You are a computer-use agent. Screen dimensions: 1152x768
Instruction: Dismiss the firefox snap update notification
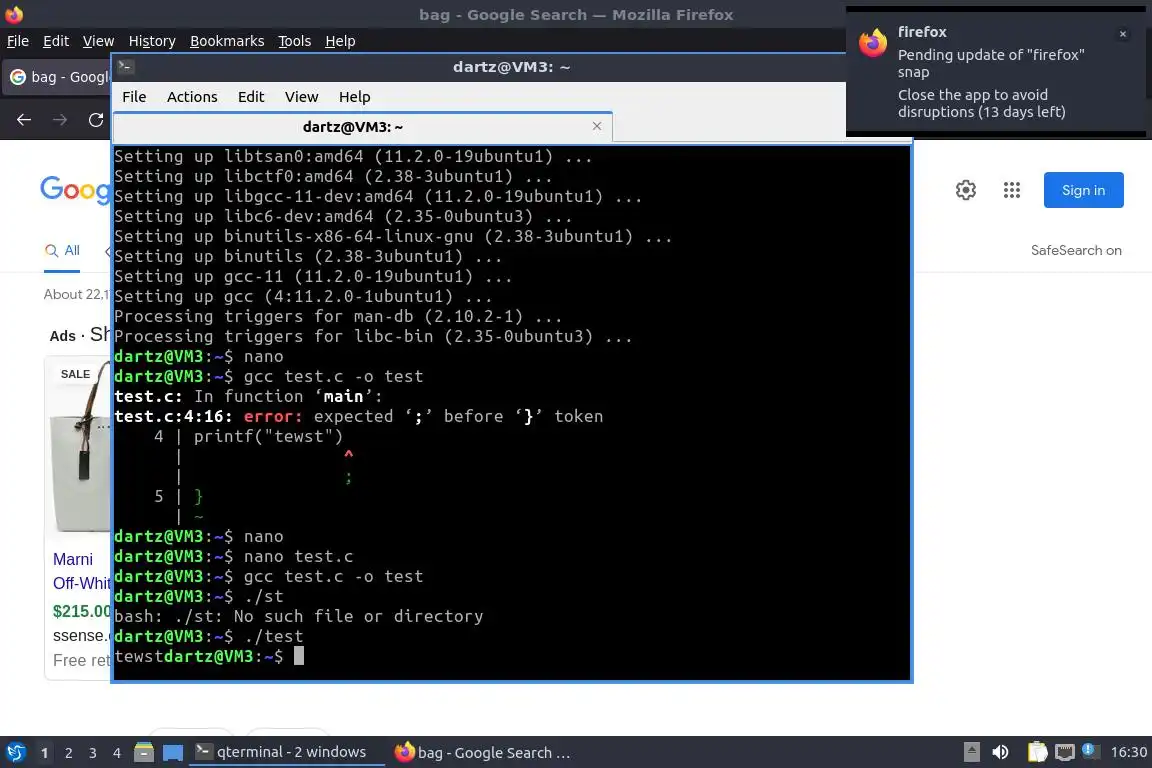[1123, 34]
